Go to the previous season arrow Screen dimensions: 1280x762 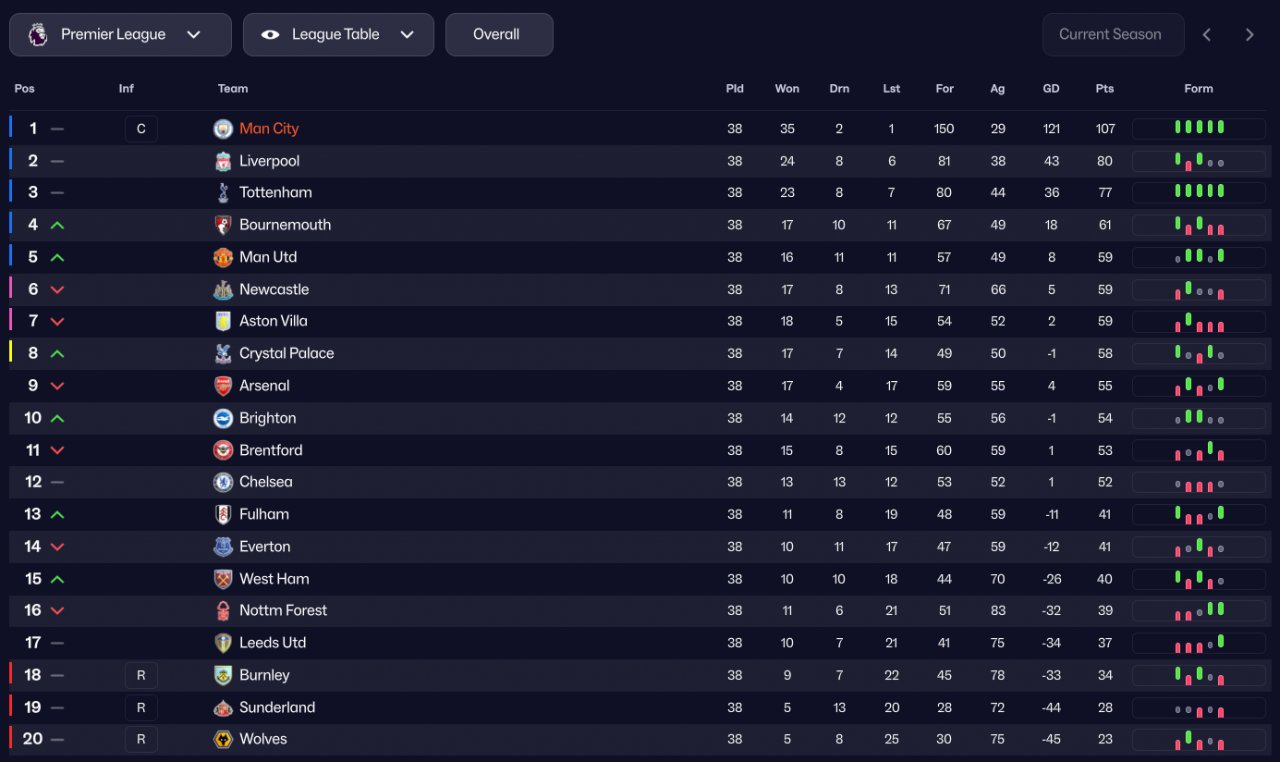coord(1207,35)
